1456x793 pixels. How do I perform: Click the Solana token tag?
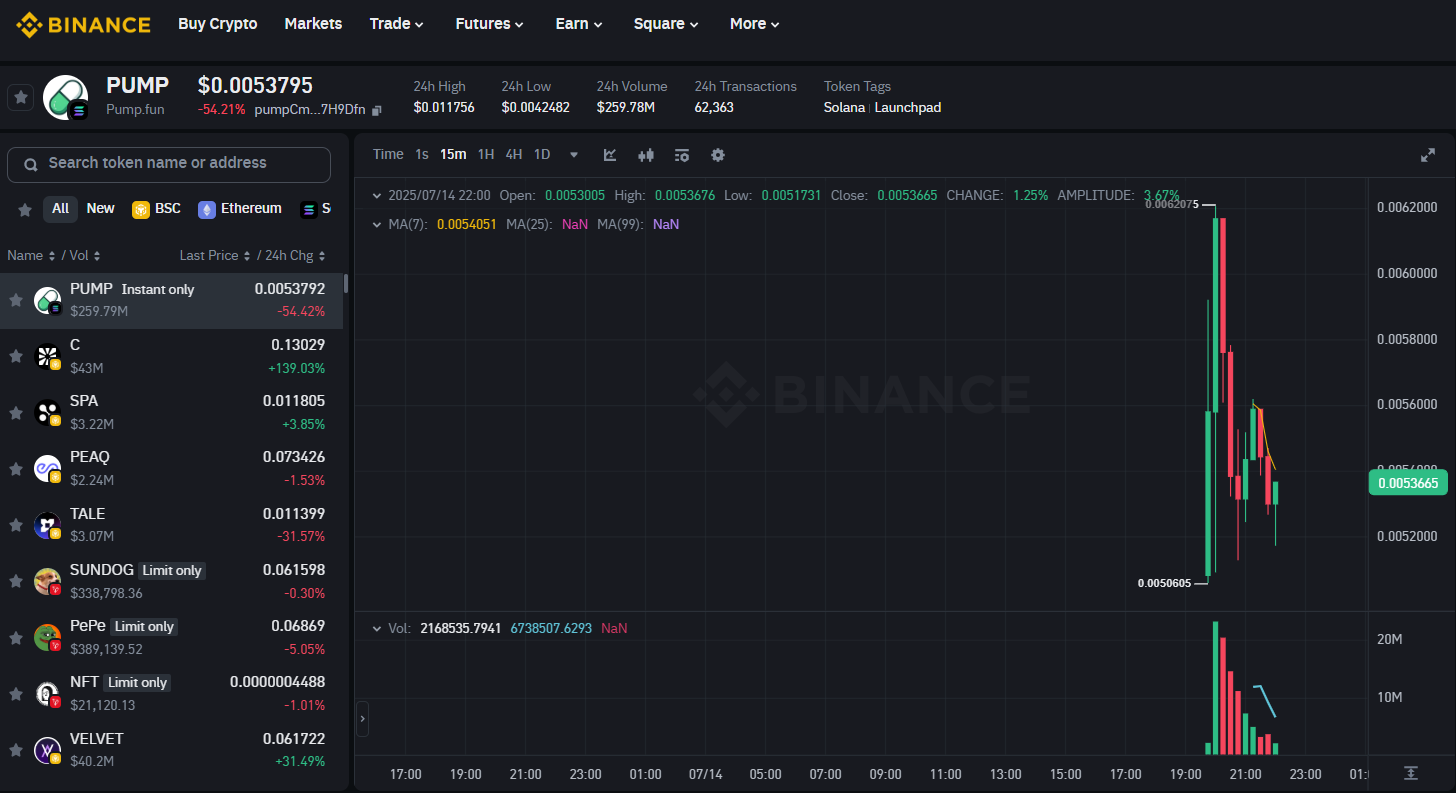[x=844, y=108]
